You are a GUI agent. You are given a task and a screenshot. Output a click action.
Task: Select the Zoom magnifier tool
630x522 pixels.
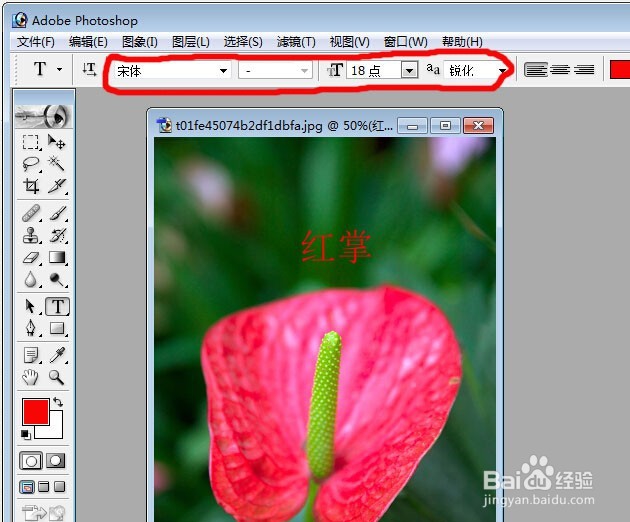[57, 377]
